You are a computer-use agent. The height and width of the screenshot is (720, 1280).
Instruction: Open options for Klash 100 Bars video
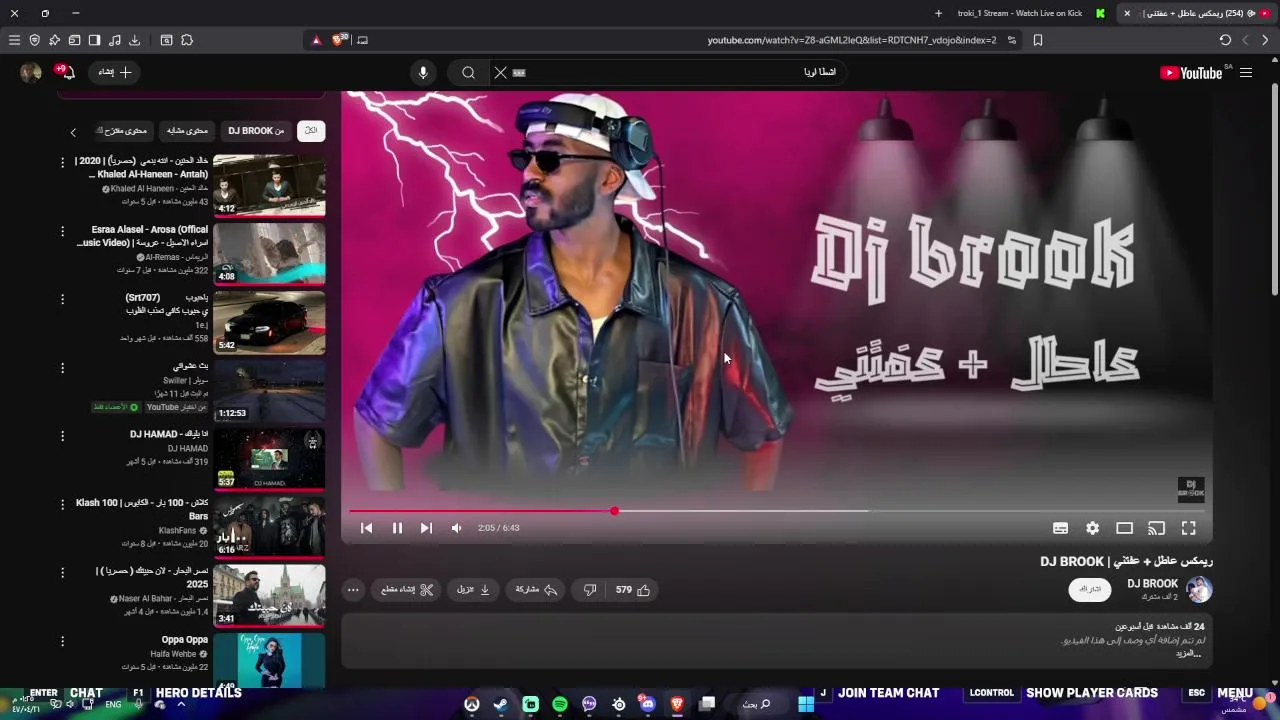[x=62, y=504]
